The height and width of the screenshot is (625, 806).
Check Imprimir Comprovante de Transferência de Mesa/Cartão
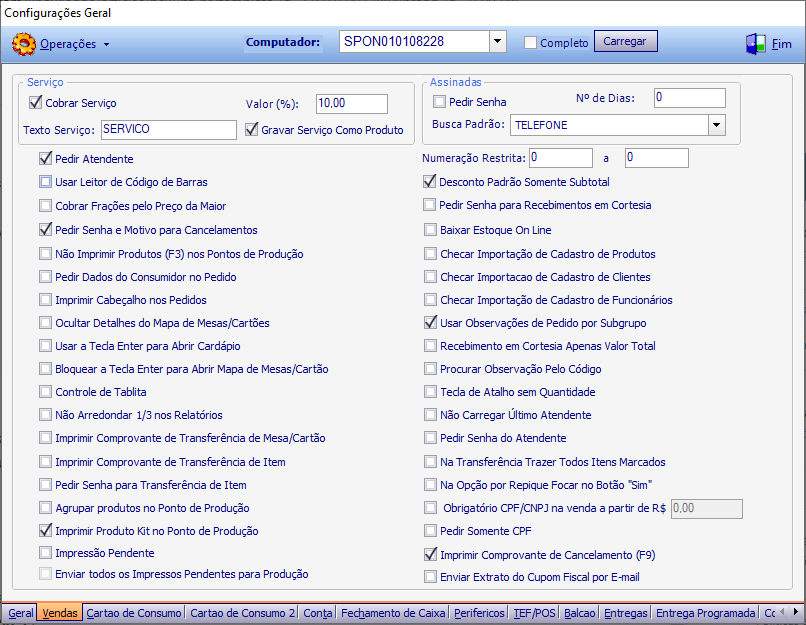[46, 438]
